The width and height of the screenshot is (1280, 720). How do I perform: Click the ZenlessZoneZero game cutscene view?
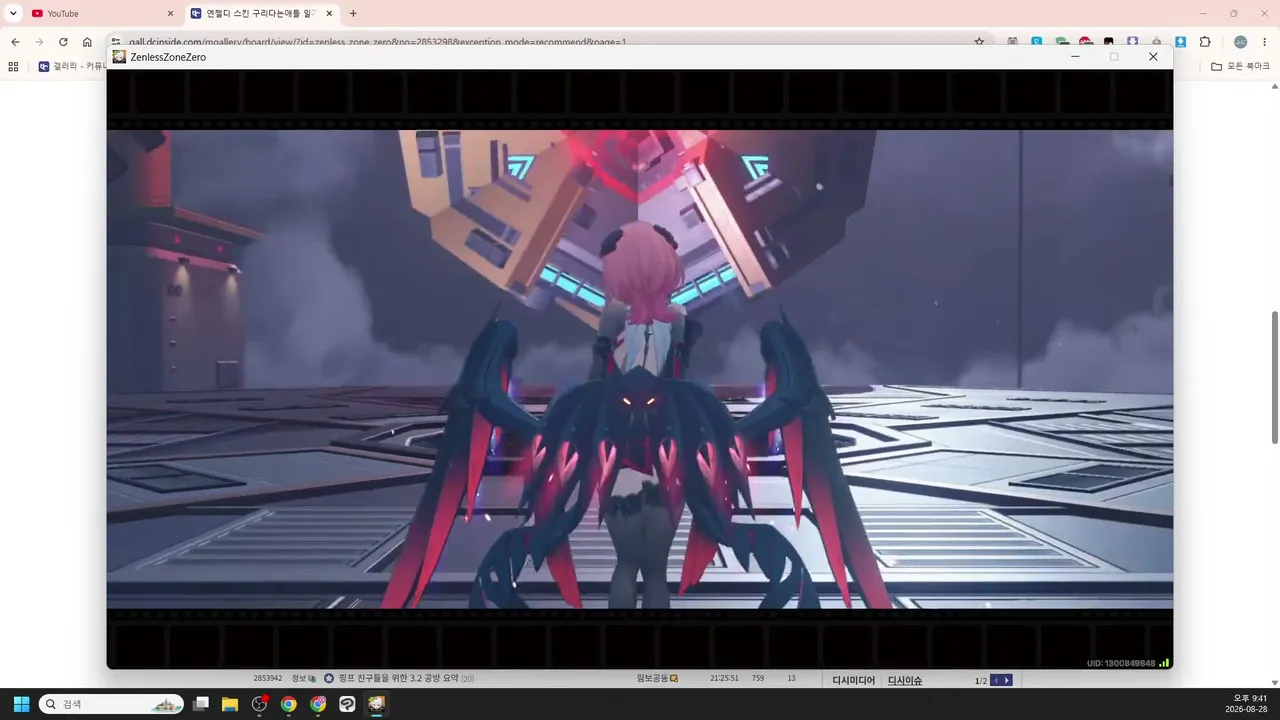coord(640,369)
